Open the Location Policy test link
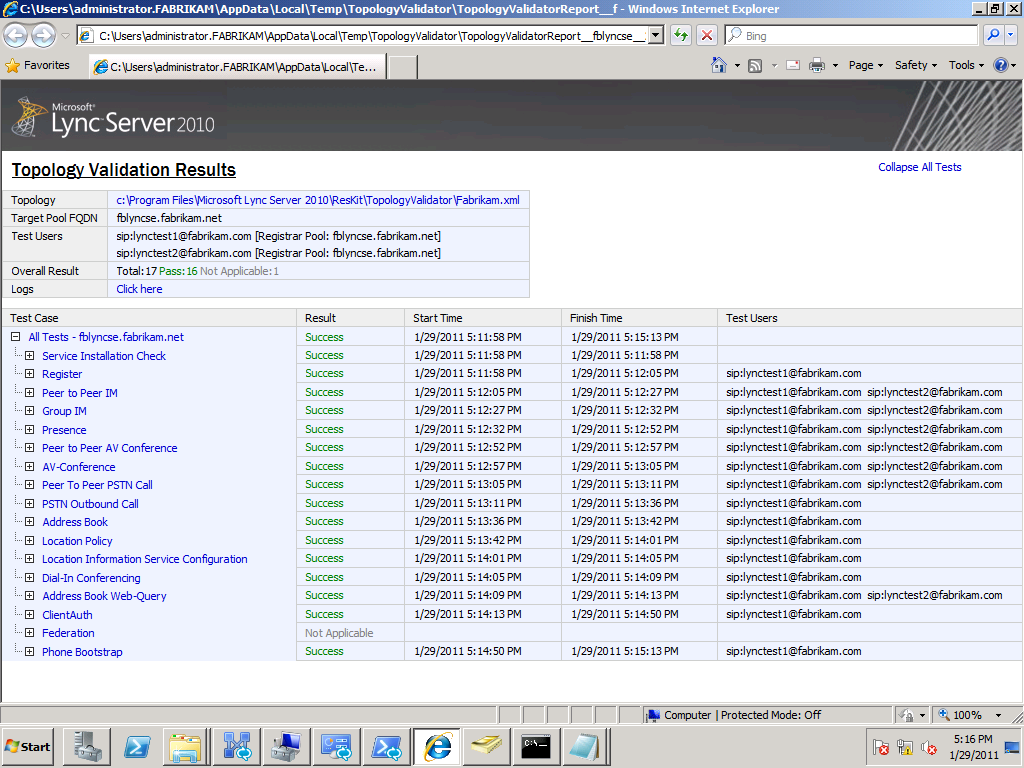 (x=77, y=541)
